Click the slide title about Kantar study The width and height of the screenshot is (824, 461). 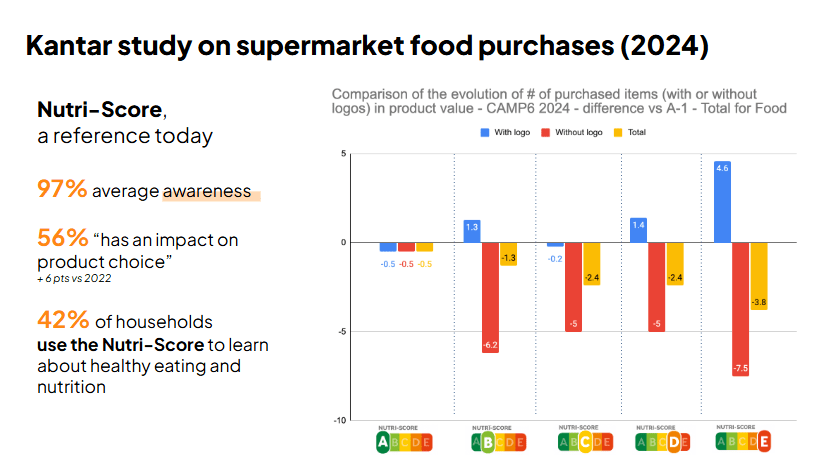pos(367,45)
